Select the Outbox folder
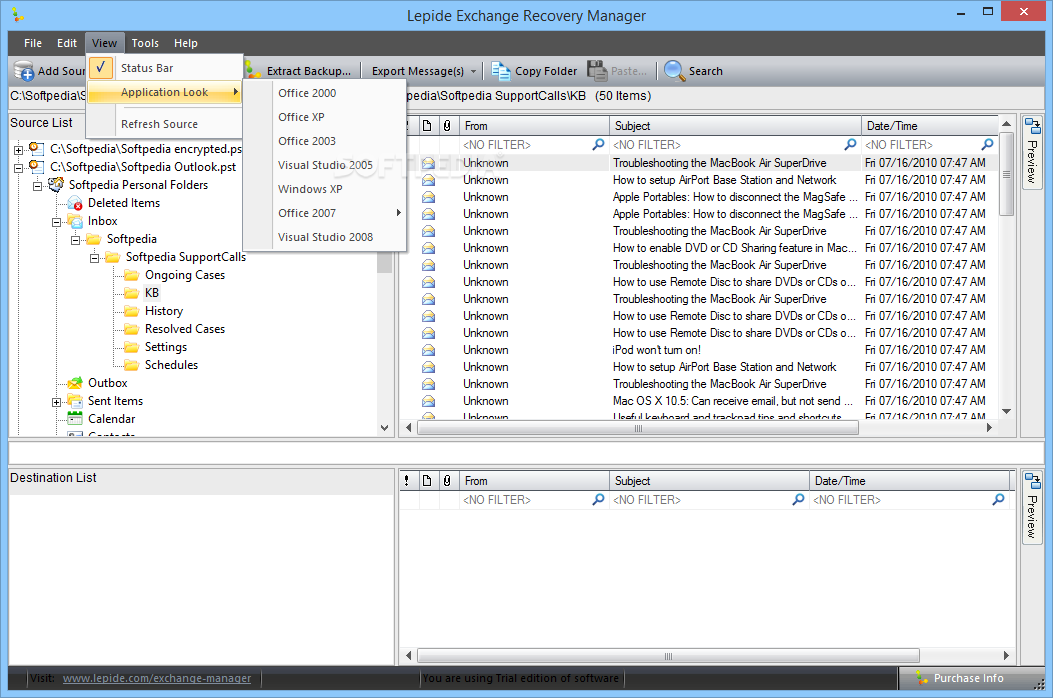The height and width of the screenshot is (698, 1053). coord(107,383)
